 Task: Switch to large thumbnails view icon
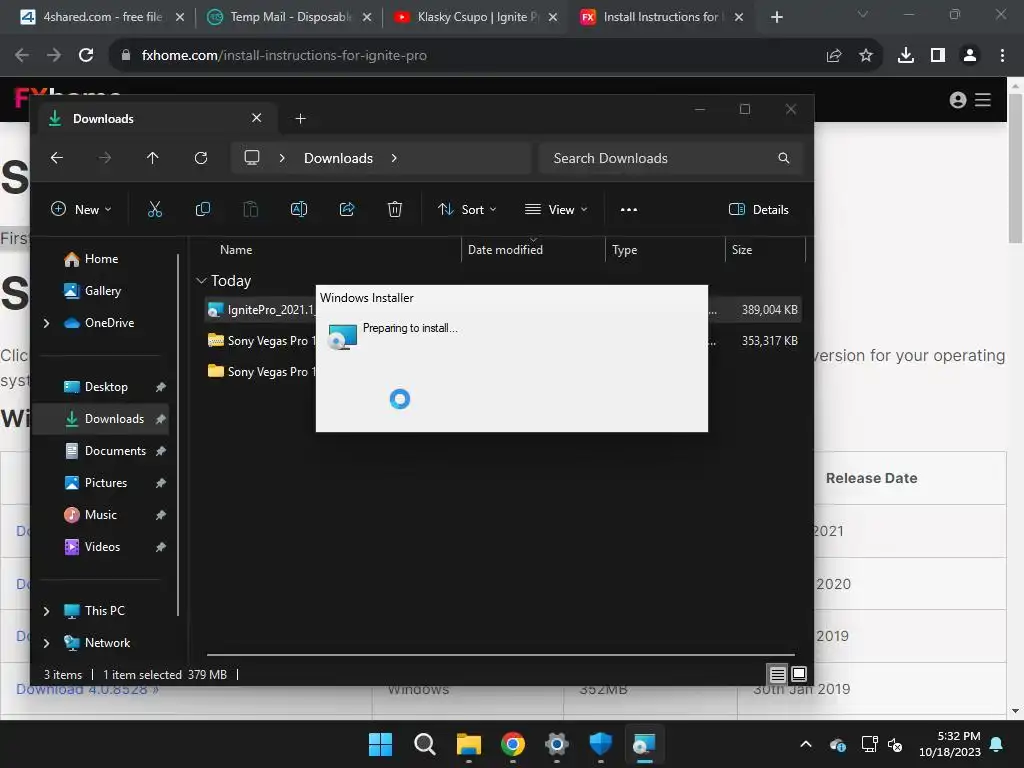799,673
